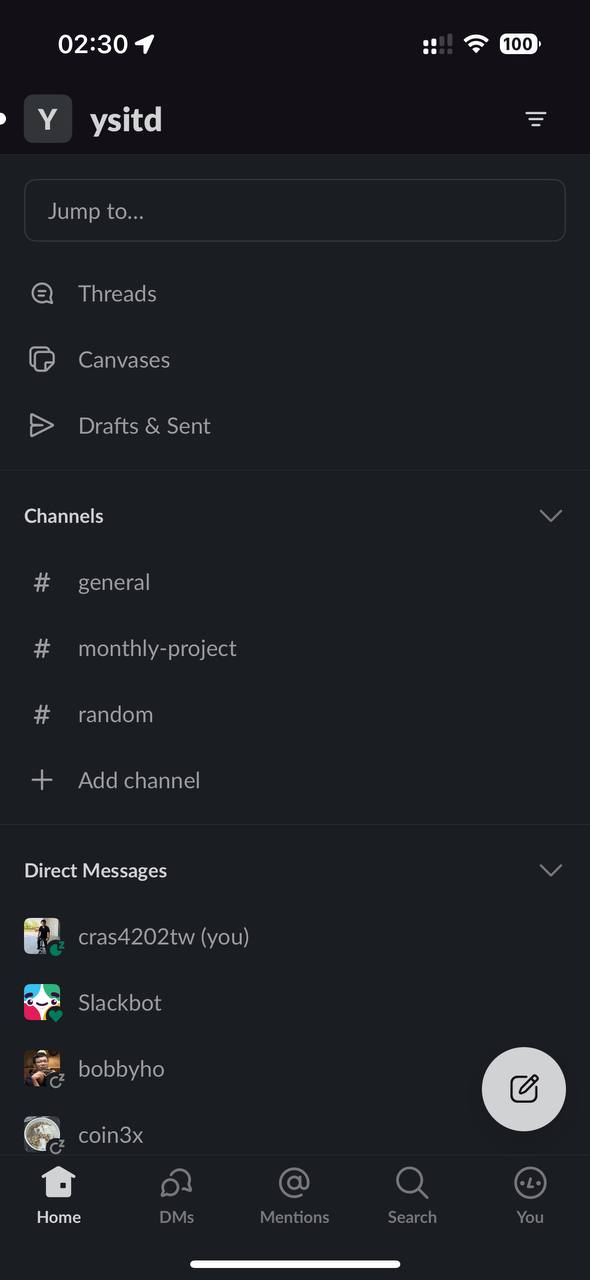Collapse the Direct Messages section chevron
The height and width of the screenshot is (1280, 590).
point(551,870)
